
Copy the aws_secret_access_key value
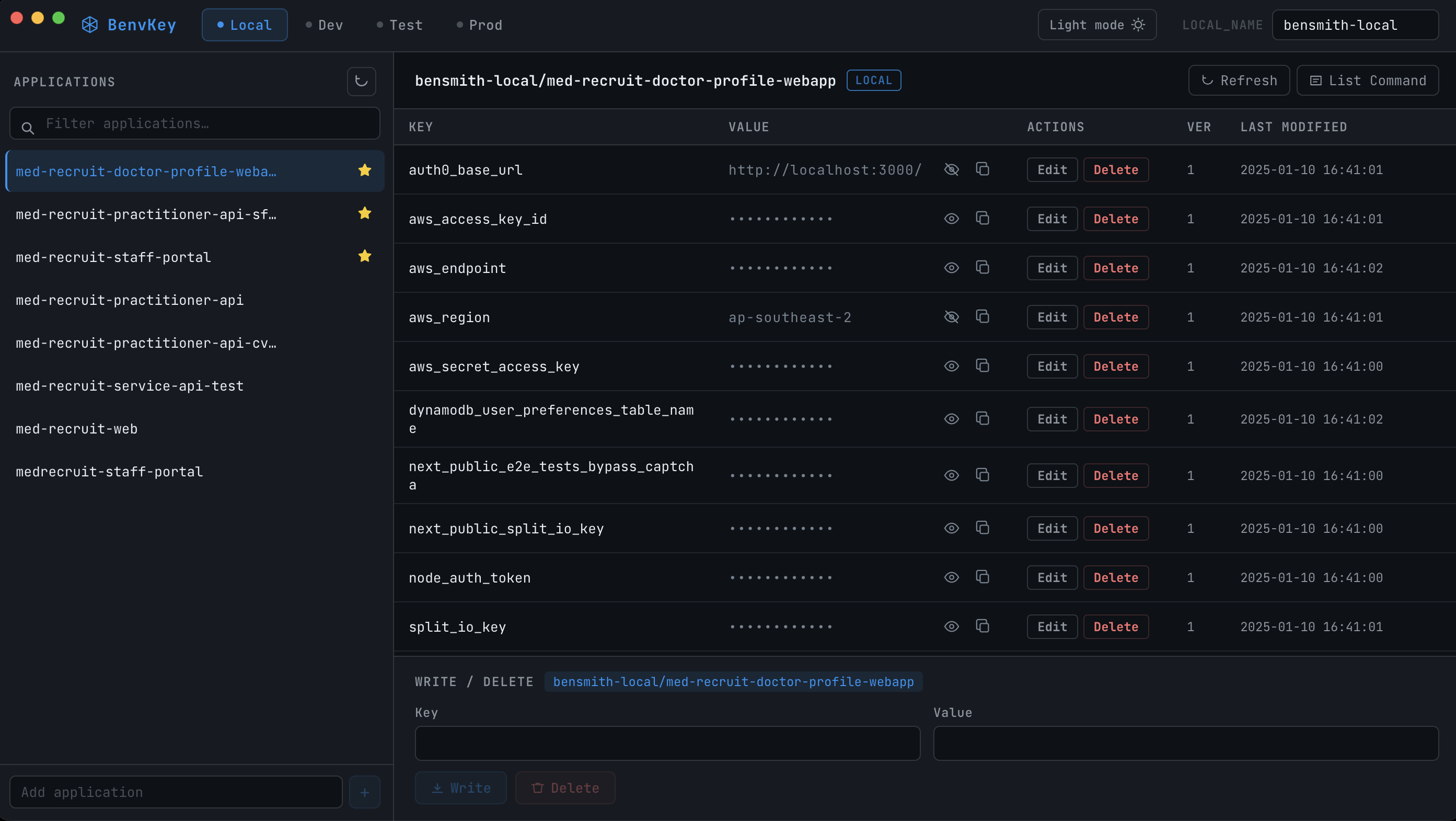(x=983, y=366)
